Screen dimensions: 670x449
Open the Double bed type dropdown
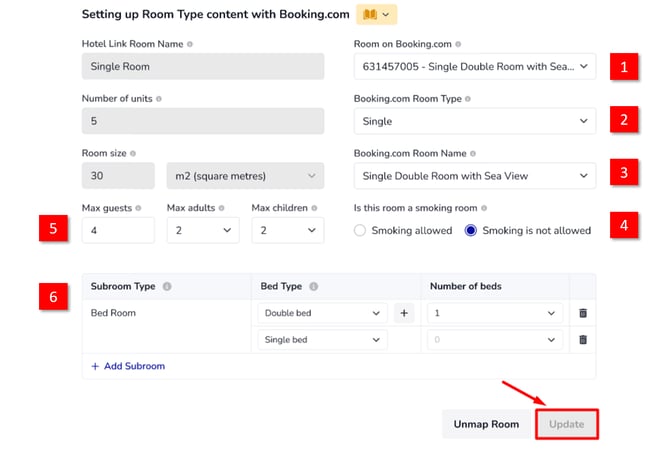tap(322, 313)
